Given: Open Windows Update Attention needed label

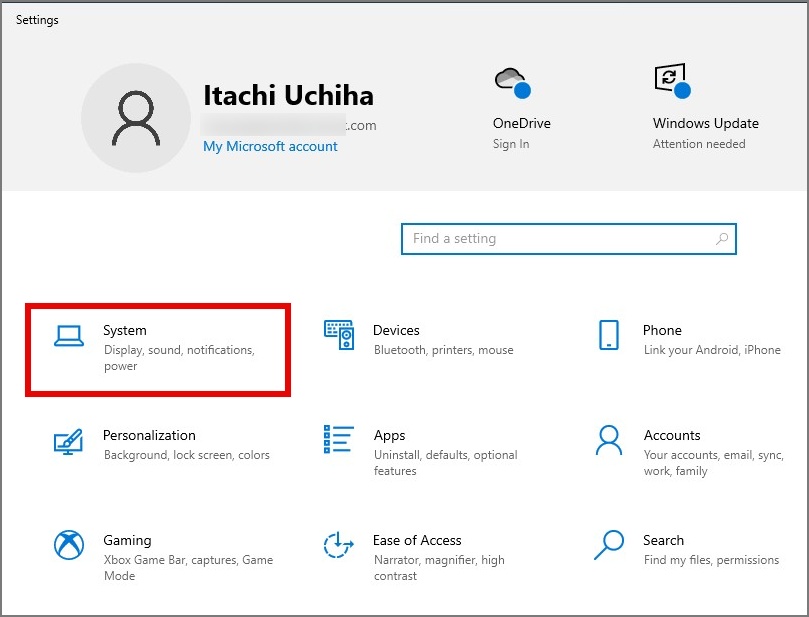Looking at the screenshot, I should 699,144.
